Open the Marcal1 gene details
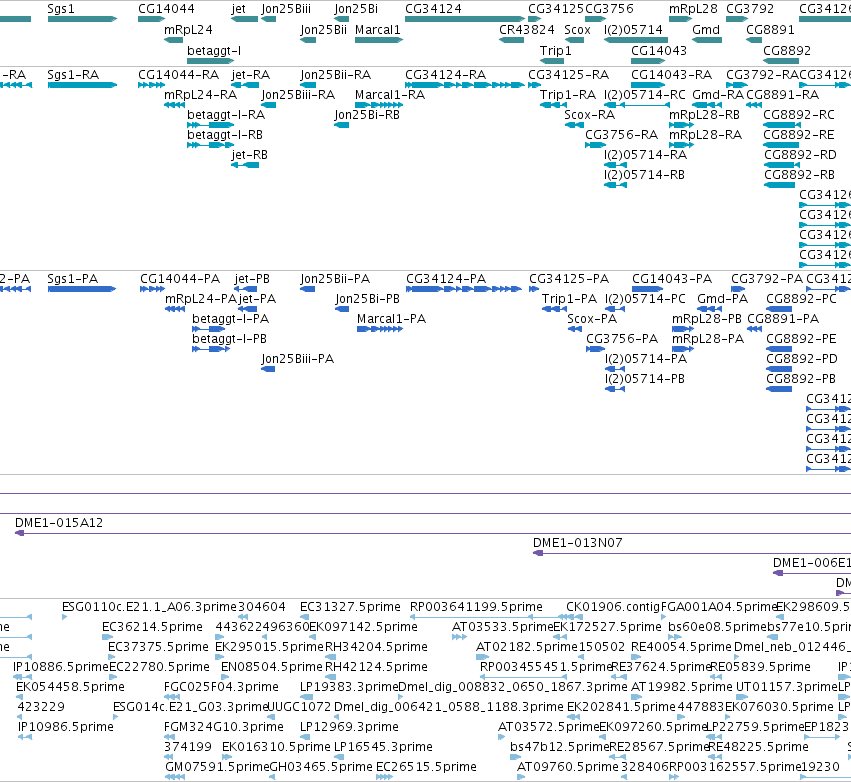Viewport: 851px width, 782px height. [x=379, y=40]
